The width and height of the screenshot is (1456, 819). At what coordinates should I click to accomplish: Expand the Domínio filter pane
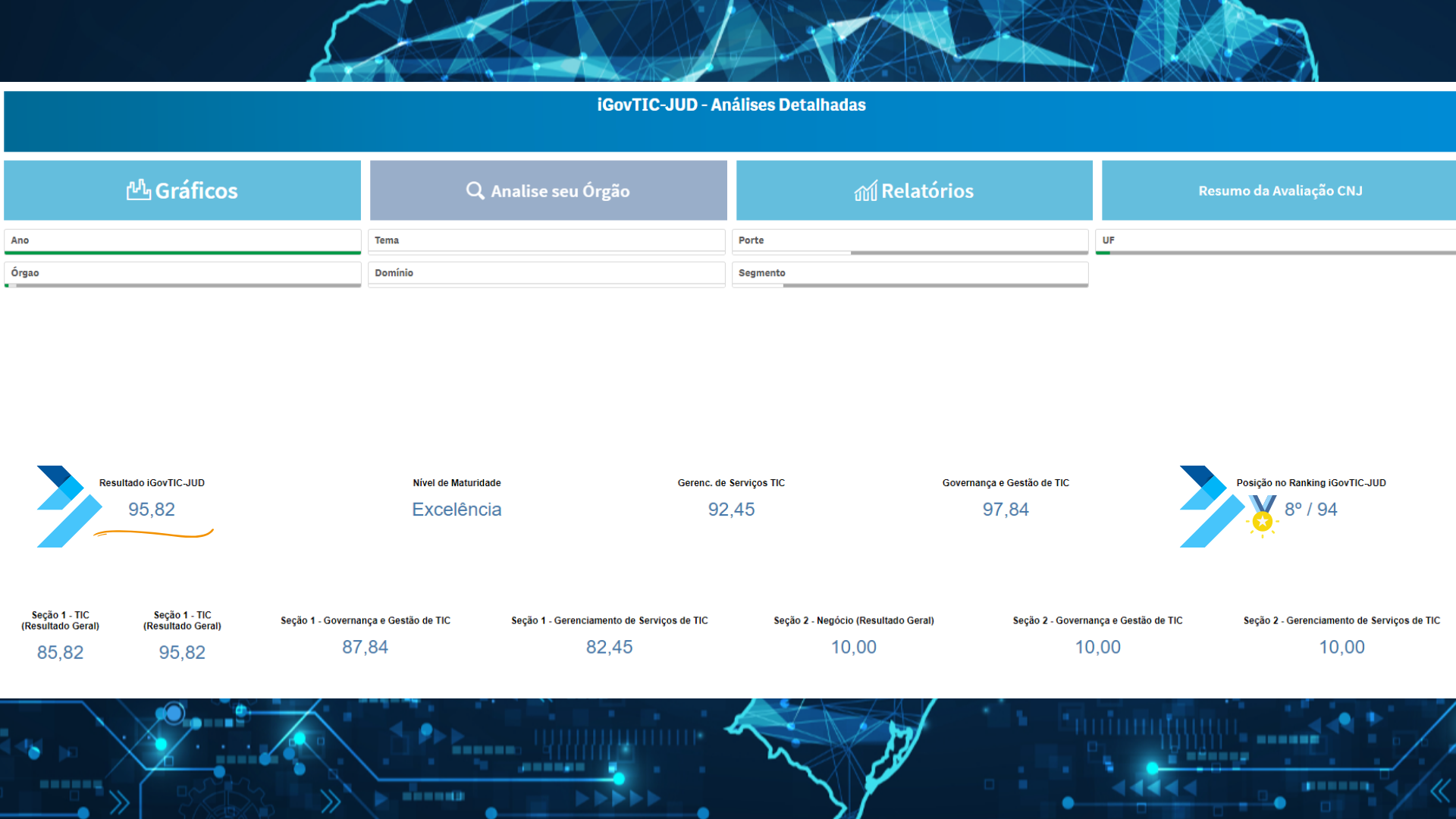546,273
